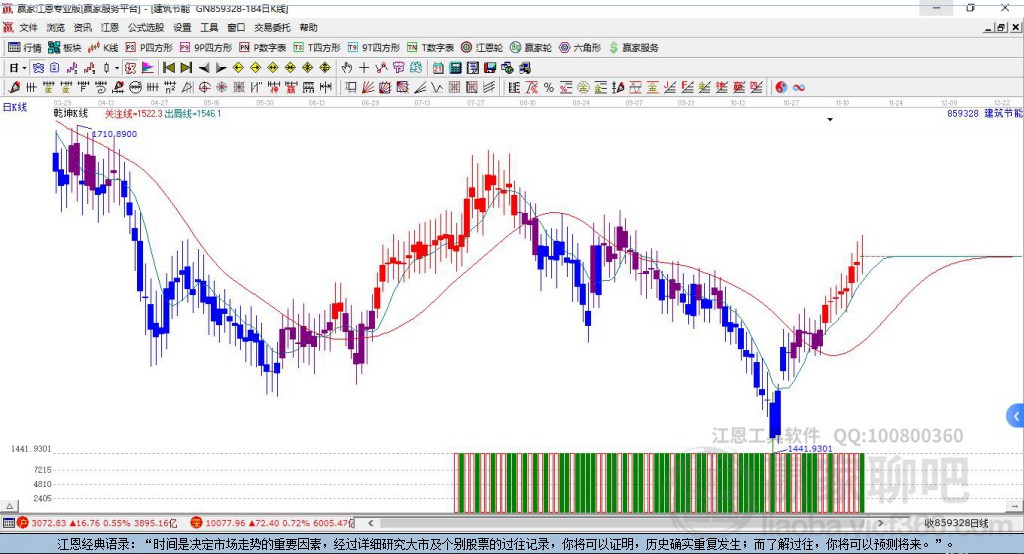Image resolution: width=1024 pixels, height=554 pixels.
Task: Click the small black dropdown triangle on chart
Action: (830, 120)
